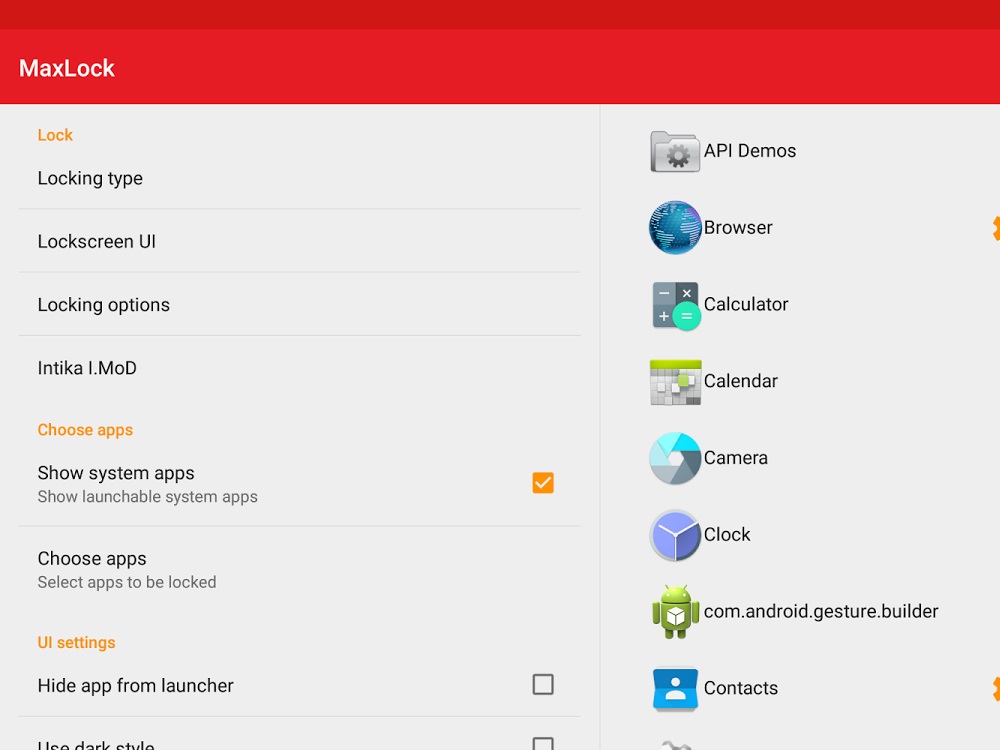Select the "com.android.gesture.builder" label
1000x750 pixels.
[821, 612]
